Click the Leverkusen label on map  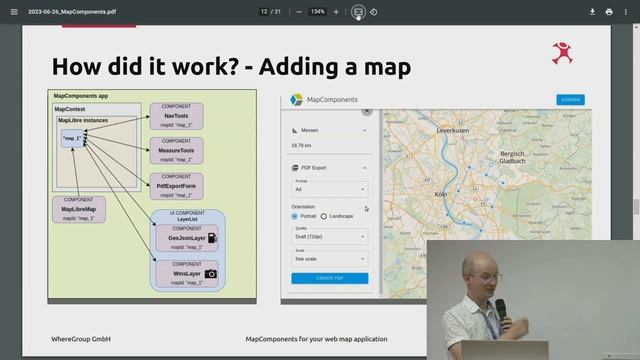tap(453, 131)
